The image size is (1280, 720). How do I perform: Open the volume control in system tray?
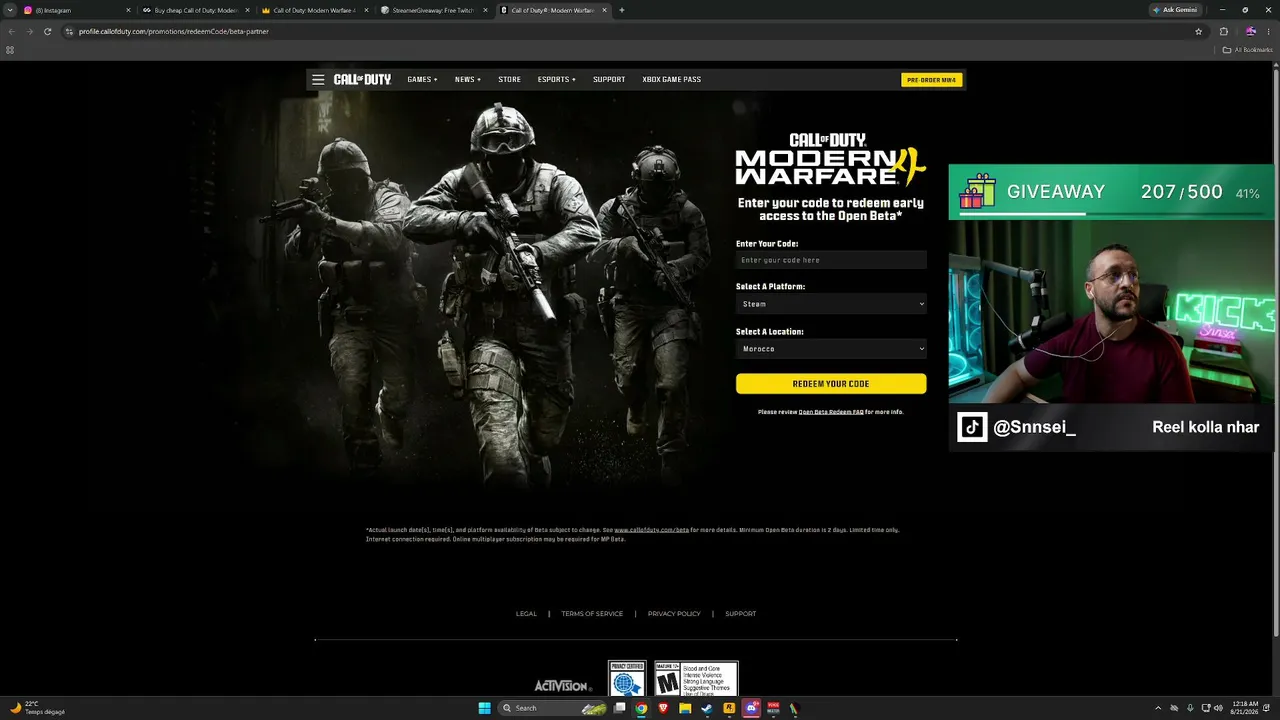(x=1218, y=708)
